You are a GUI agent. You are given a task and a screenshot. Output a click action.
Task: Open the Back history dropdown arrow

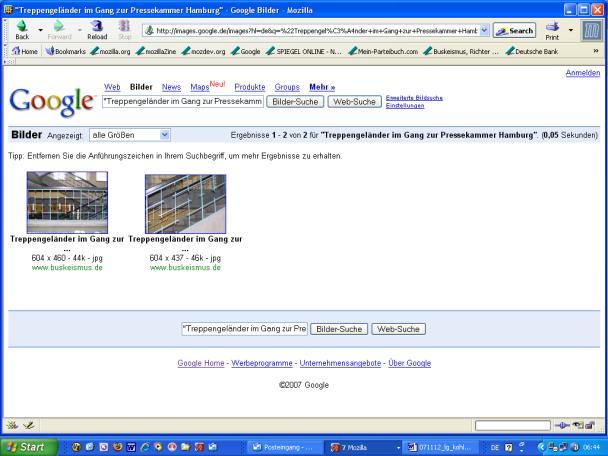(40, 30)
